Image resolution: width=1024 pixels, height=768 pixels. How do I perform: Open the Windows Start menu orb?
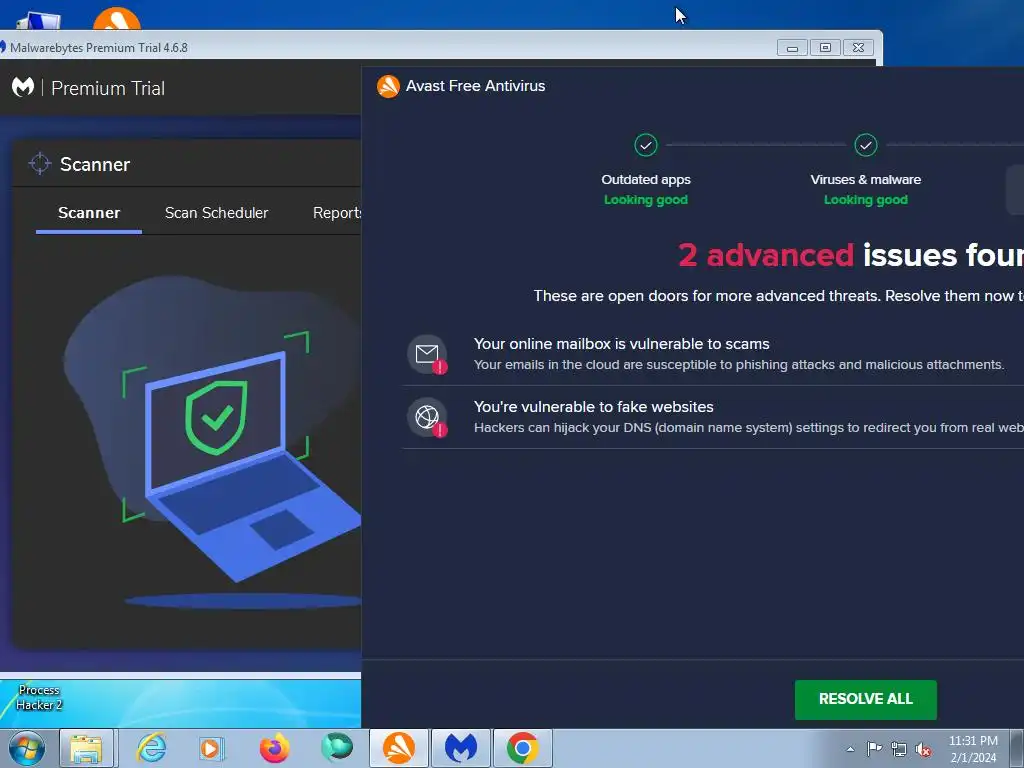click(27, 748)
